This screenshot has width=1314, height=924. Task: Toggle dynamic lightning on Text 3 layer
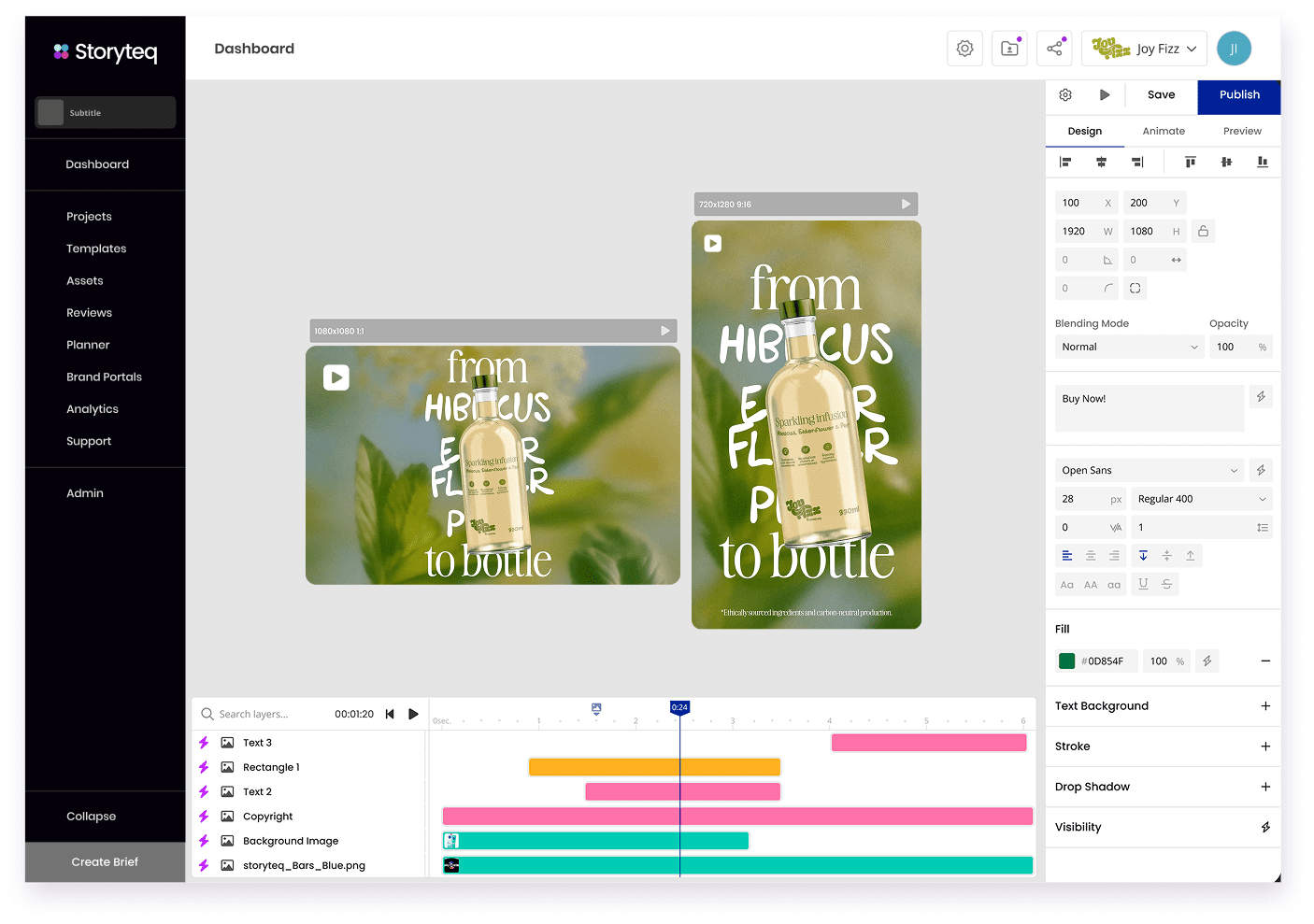(x=204, y=743)
